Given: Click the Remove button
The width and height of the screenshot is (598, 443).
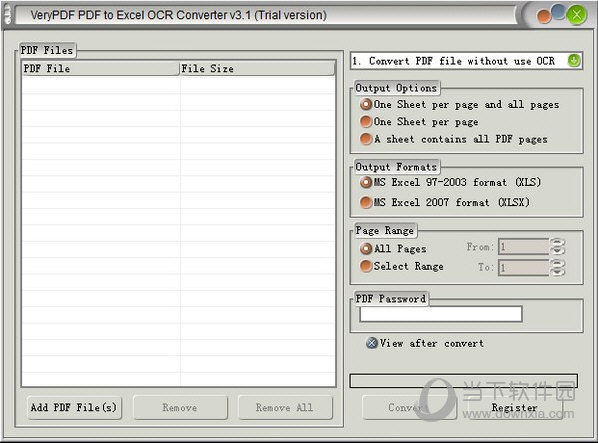Looking at the screenshot, I should [x=180, y=408].
